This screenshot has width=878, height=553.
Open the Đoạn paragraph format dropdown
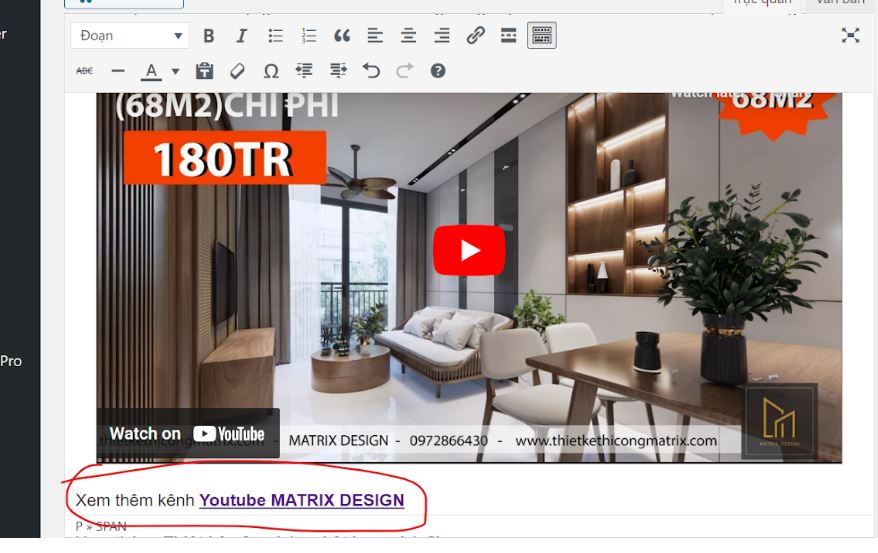(x=130, y=36)
